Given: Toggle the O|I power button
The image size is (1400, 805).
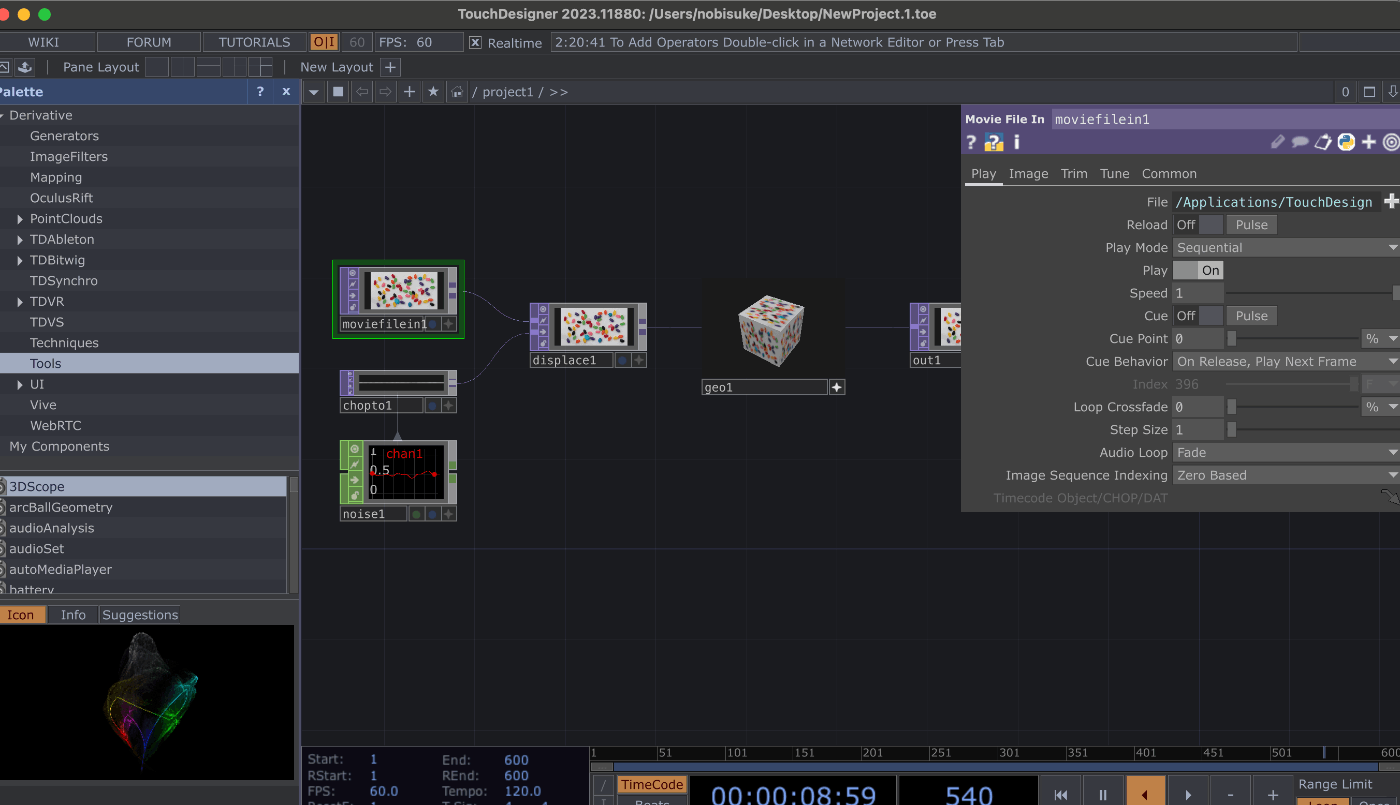Looking at the screenshot, I should pos(324,42).
